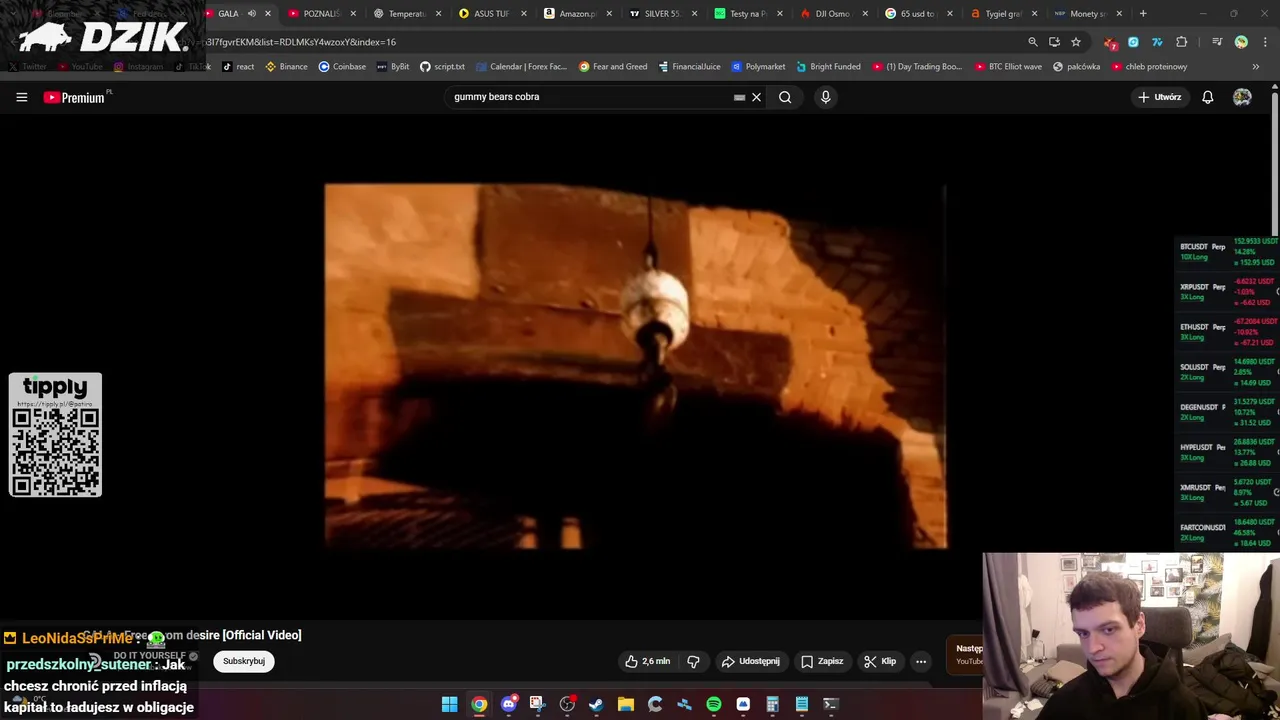
Task: Open the BTC Elliot wave bookmark
Action: (1008, 67)
